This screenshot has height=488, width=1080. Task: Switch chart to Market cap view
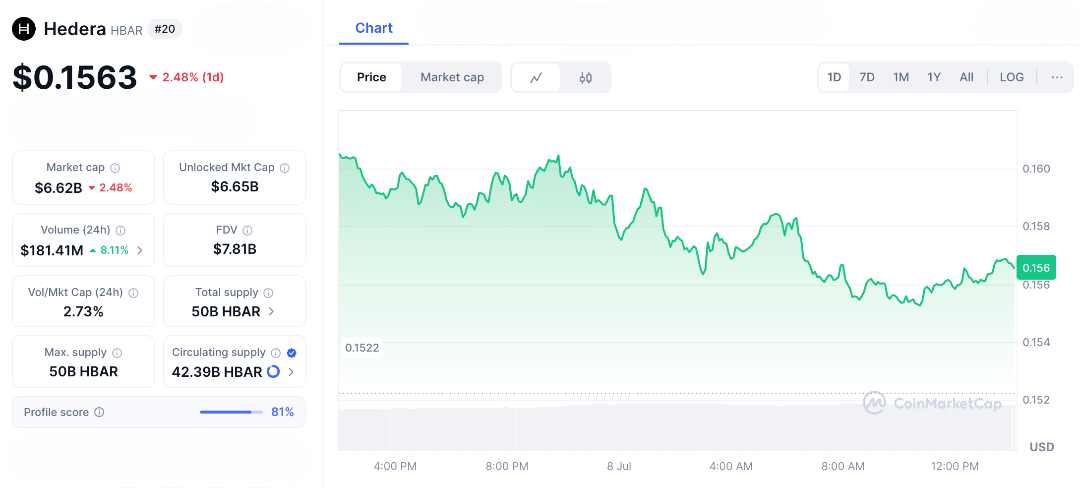(x=452, y=77)
